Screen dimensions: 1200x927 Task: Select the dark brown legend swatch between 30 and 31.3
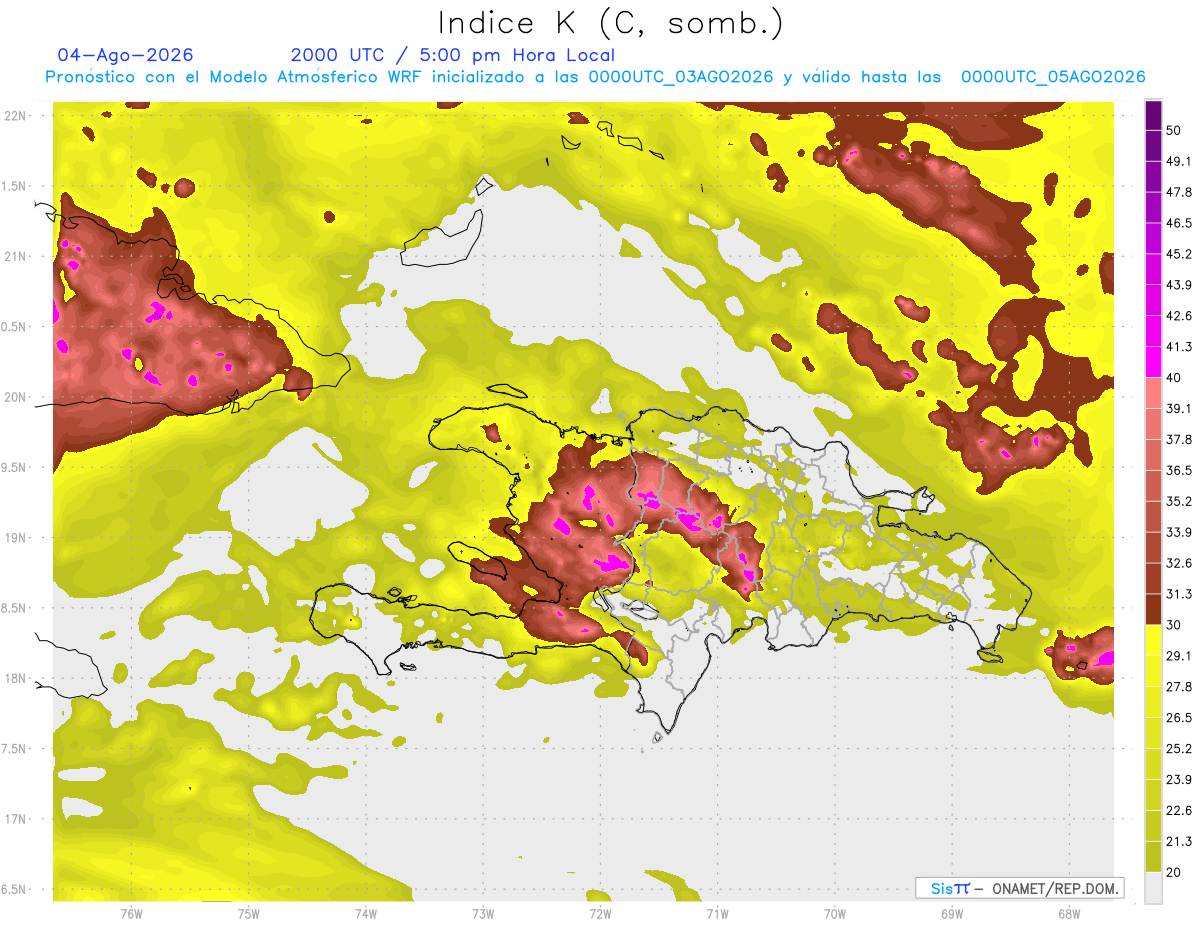click(1153, 609)
